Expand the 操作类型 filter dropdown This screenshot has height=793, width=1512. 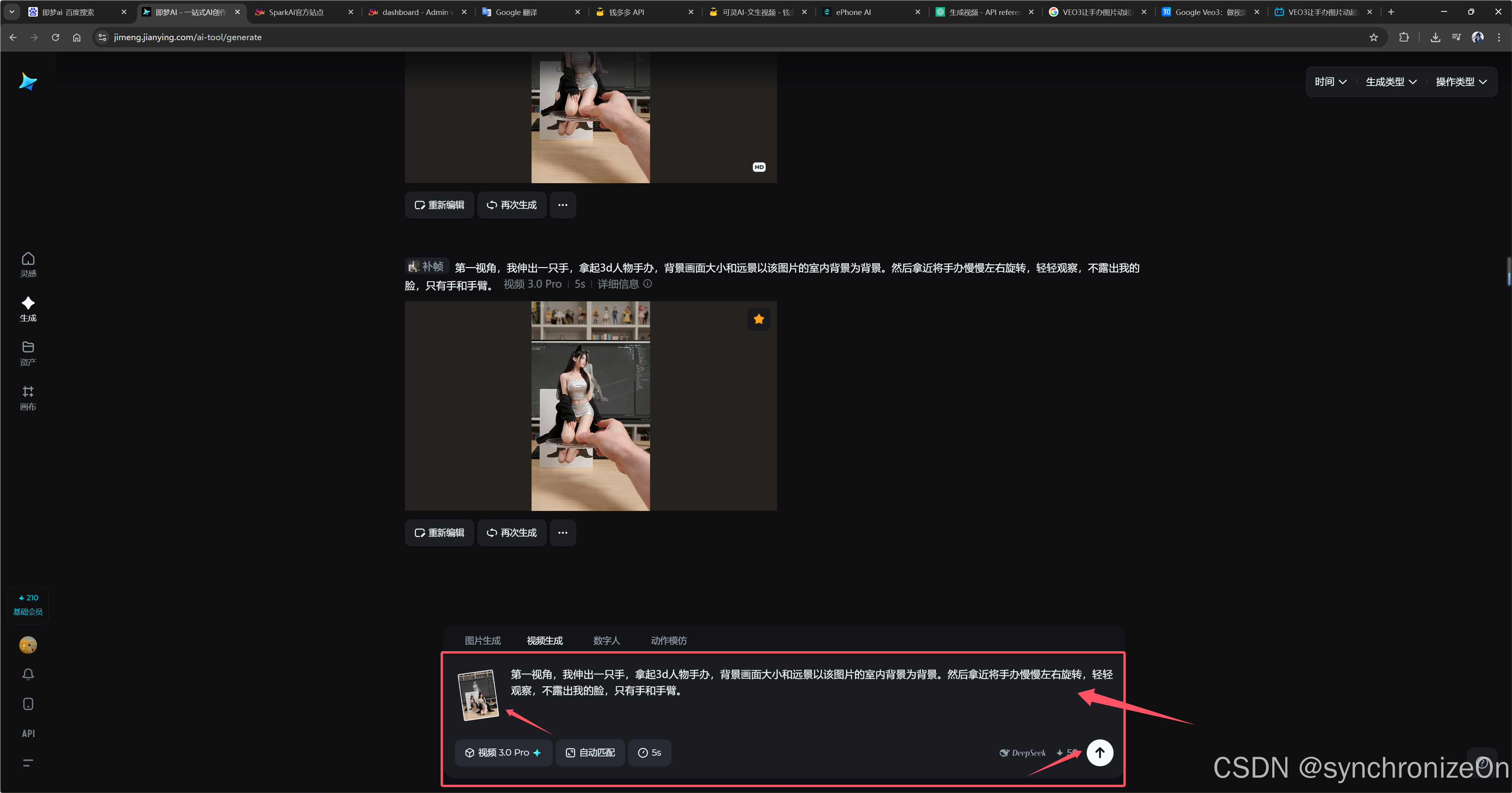(1462, 82)
